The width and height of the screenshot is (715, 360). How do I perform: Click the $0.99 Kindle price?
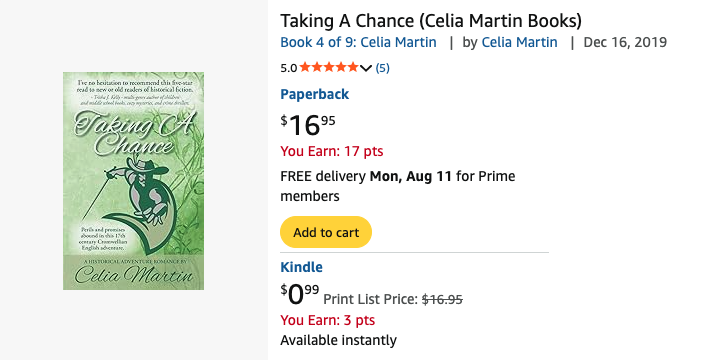[x=300, y=294]
